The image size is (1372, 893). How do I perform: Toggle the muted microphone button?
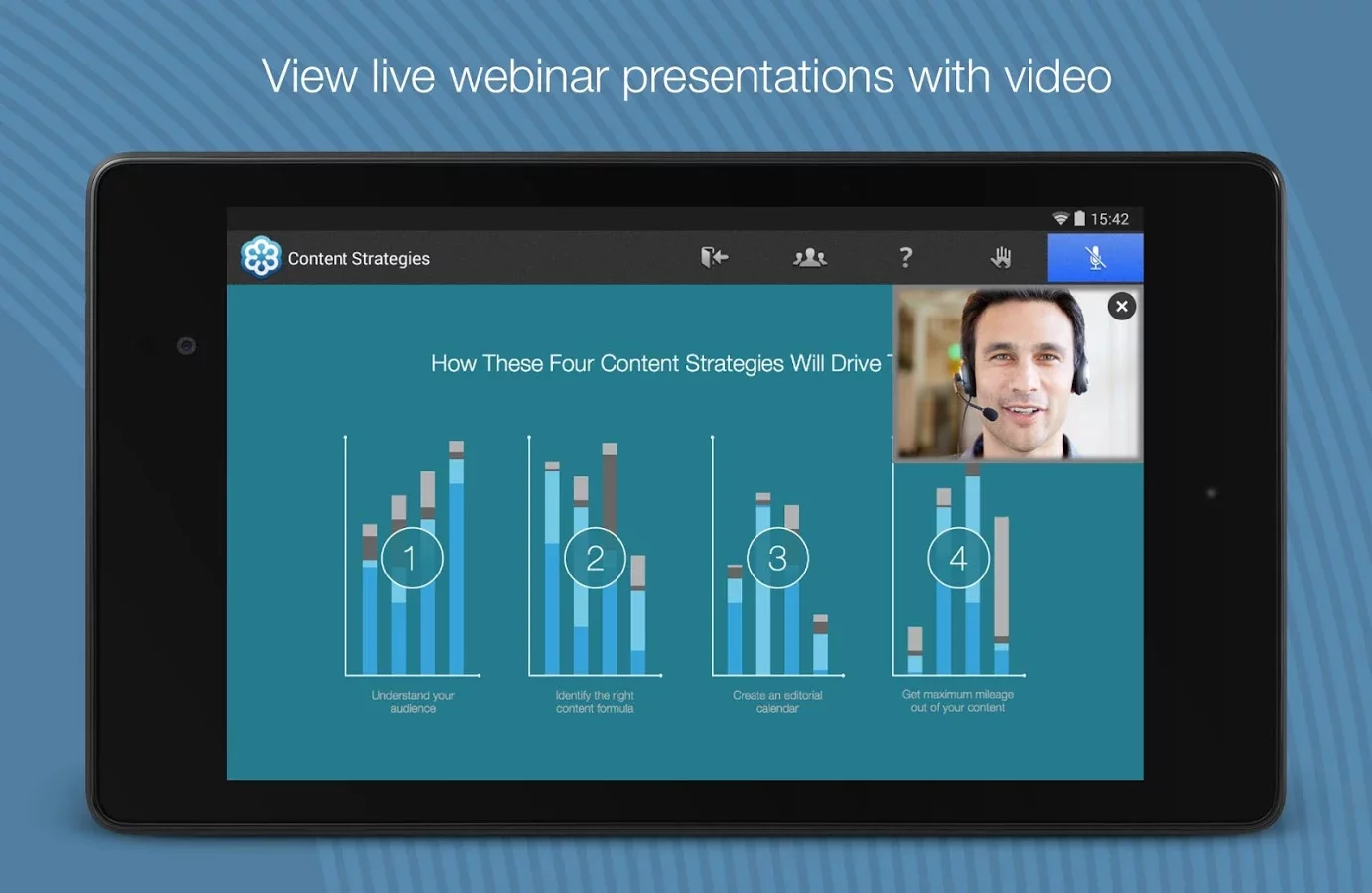tap(1095, 258)
